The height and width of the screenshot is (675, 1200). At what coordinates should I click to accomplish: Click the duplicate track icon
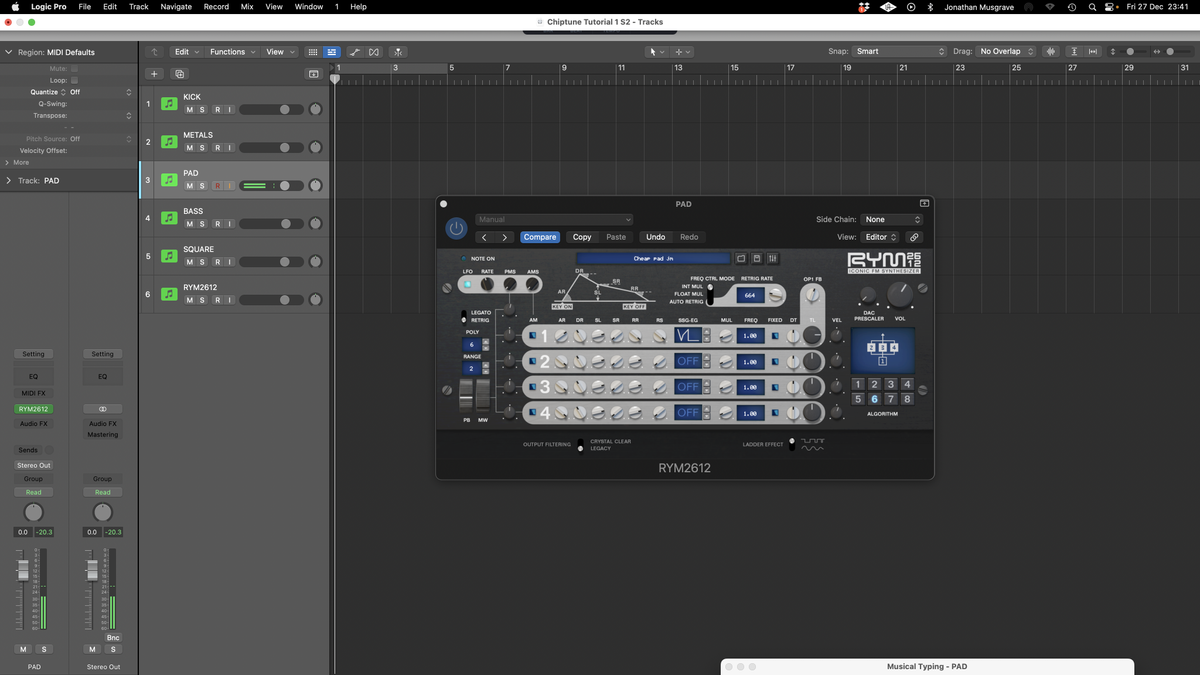coord(180,74)
